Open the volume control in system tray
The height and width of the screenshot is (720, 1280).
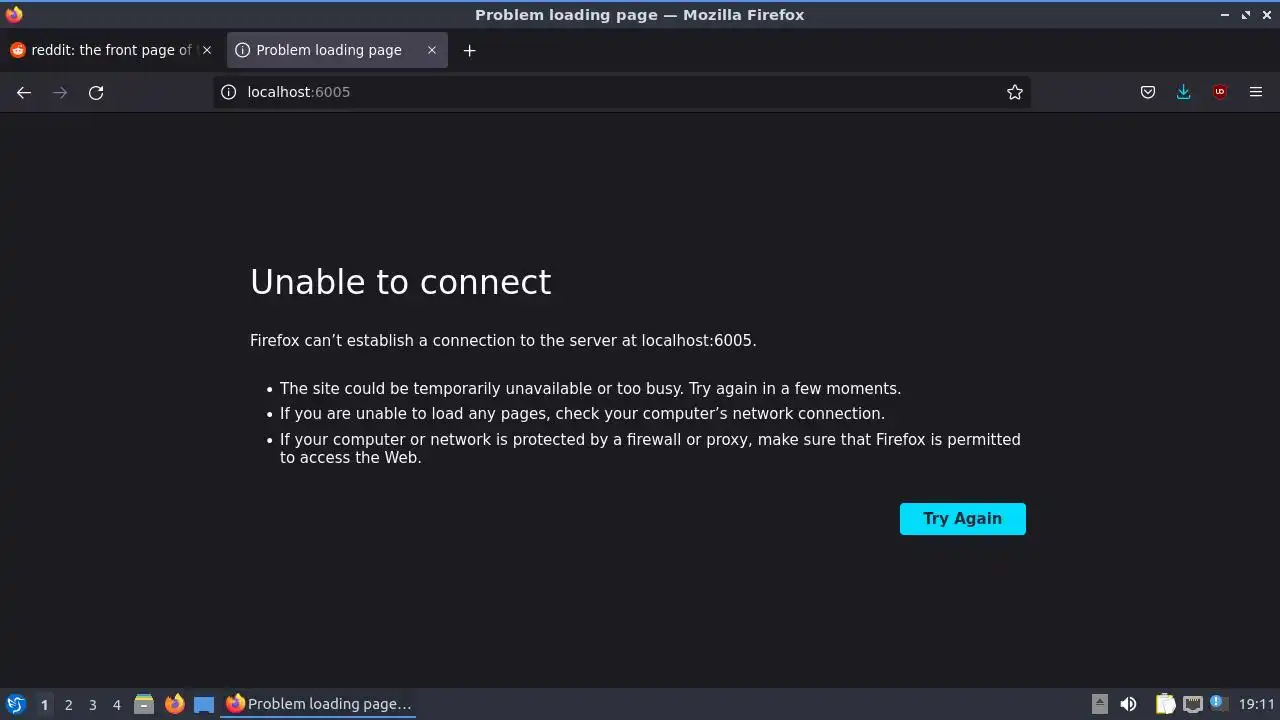coord(1128,704)
